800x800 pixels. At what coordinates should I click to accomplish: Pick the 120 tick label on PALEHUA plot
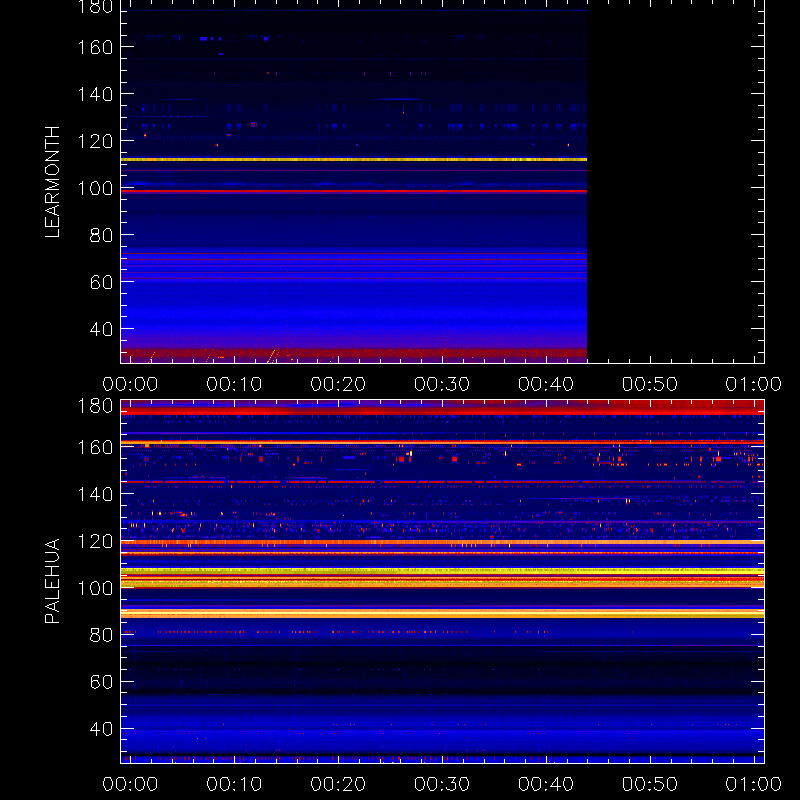(x=95, y=541)
